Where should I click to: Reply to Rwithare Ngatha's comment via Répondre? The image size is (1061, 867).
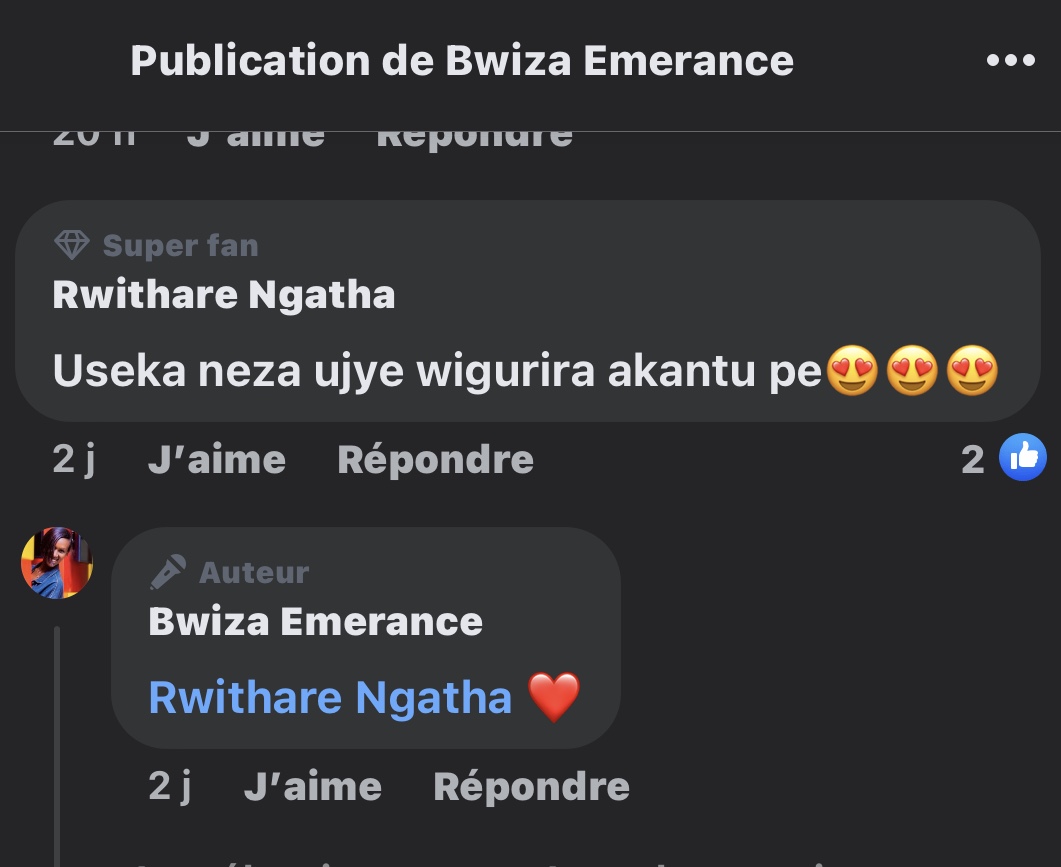[x=436, y=460]
